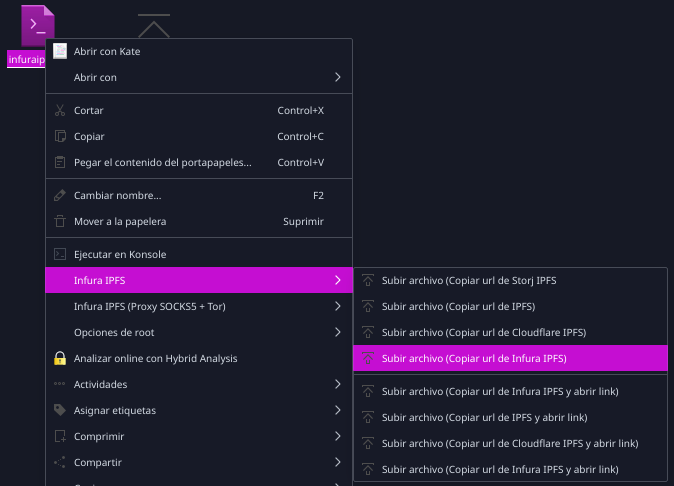Click the Kate icon beside Abrir con Kate
The width and height of the screenshot is (674, 486).
click(x=60, y=51)
